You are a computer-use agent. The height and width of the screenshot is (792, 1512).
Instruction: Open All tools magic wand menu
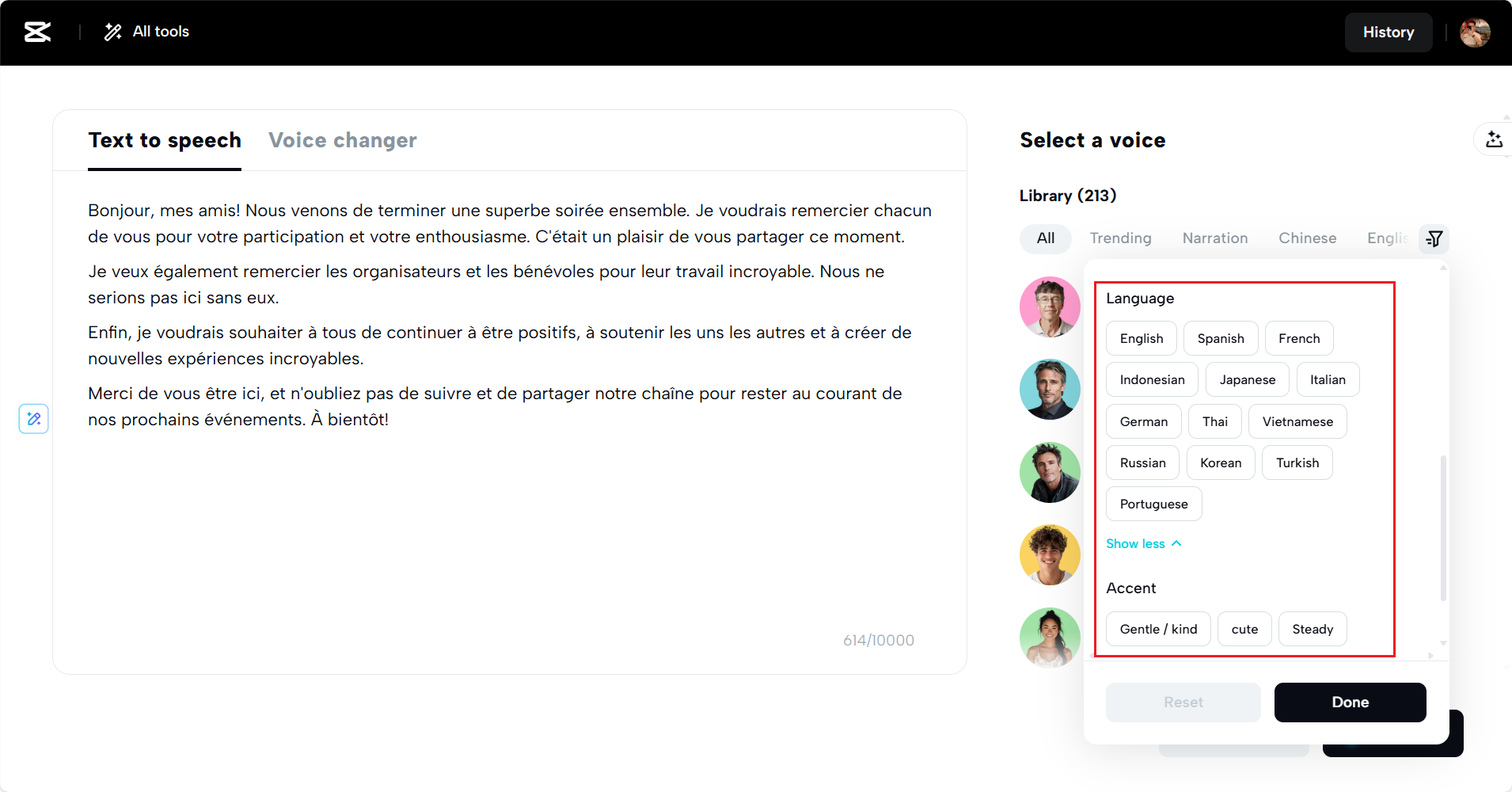(x=146, y=32)
